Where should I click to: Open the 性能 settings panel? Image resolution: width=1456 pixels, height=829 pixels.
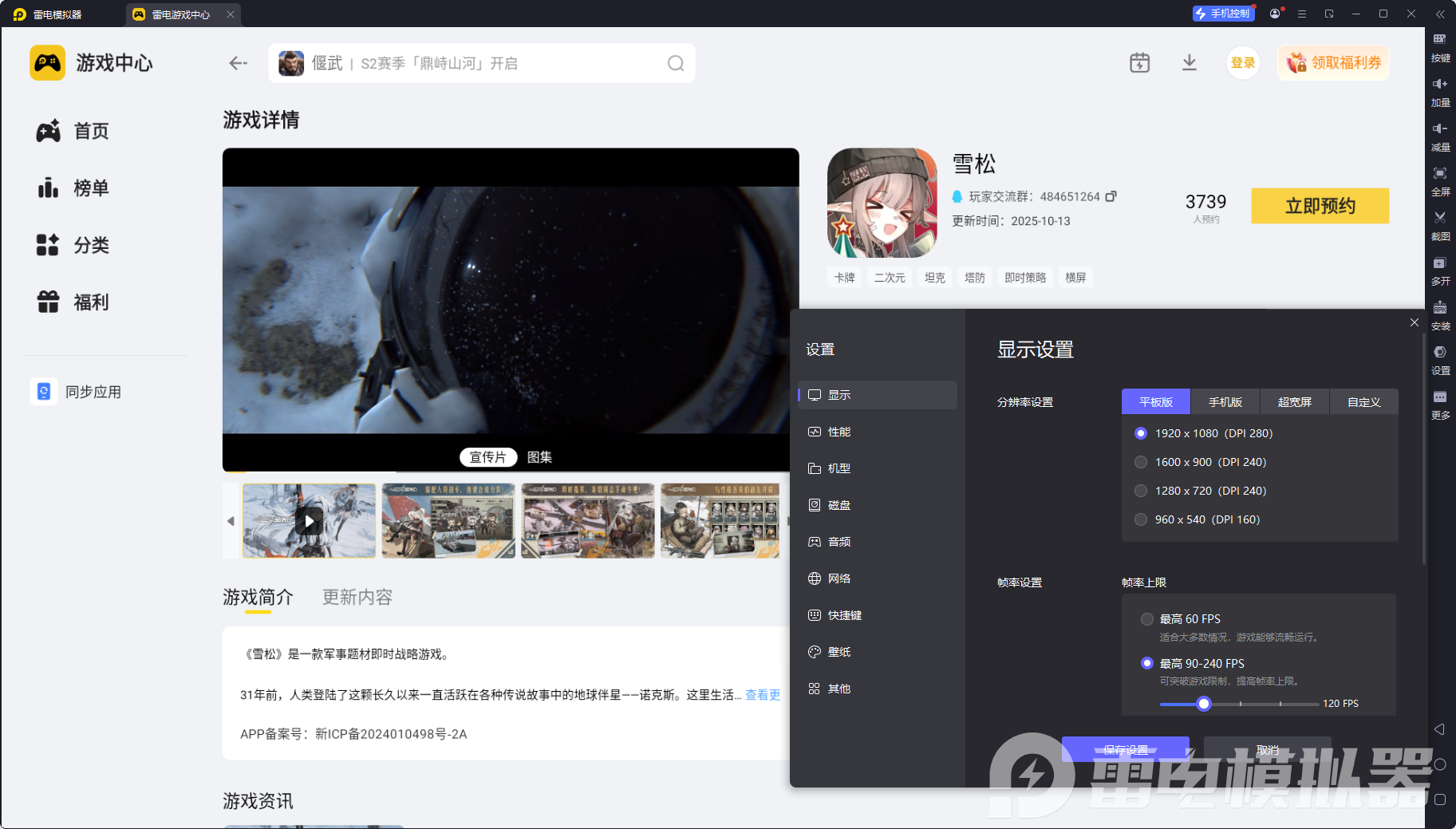click(838, 432)
